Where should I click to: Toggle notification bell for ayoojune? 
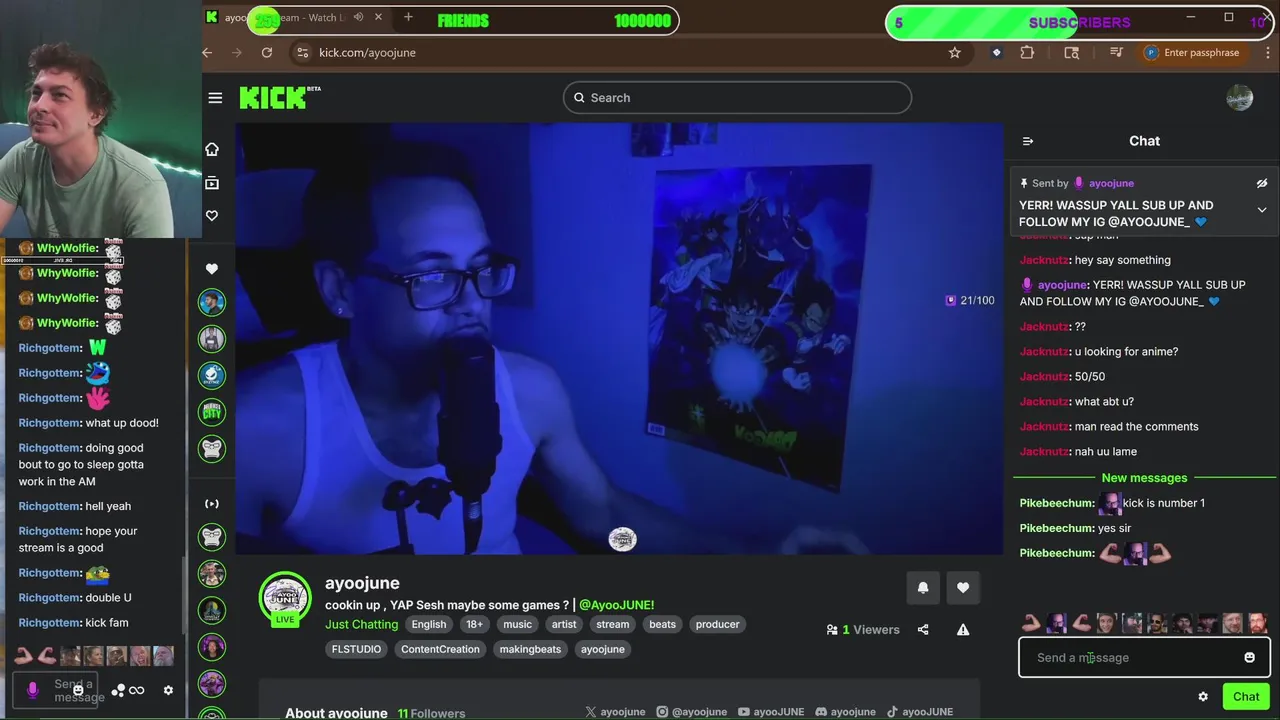click(x=923, y=588)
